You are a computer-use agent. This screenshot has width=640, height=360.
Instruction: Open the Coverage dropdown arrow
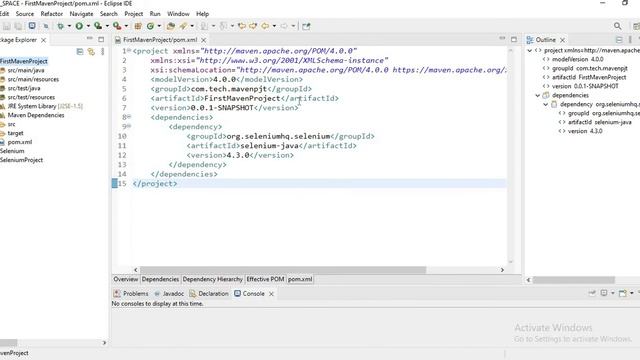(107, 26)
